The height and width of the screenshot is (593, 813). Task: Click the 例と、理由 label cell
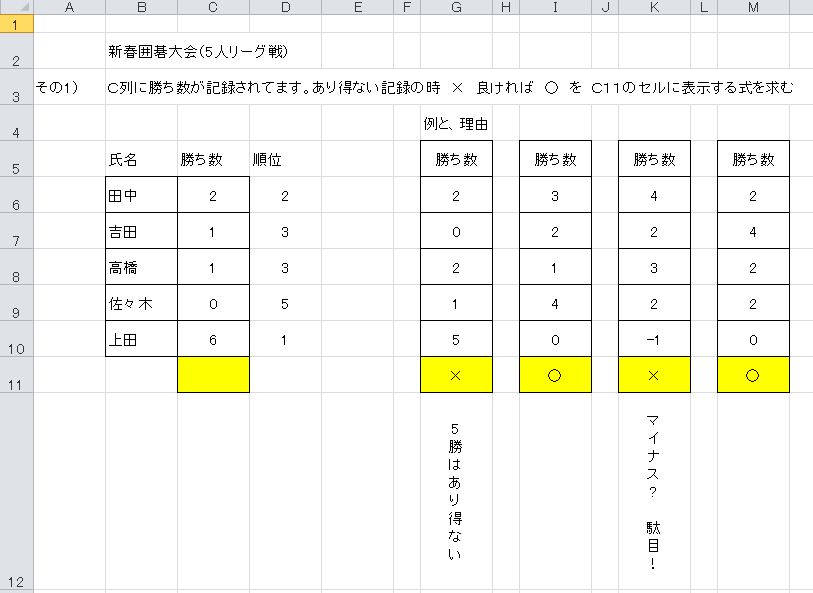[456, 123]
